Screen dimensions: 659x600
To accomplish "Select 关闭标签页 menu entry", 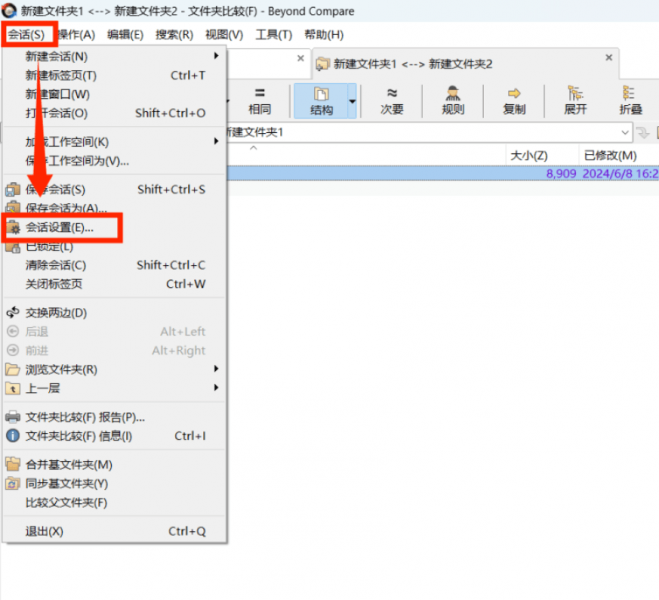I will 114,284.
